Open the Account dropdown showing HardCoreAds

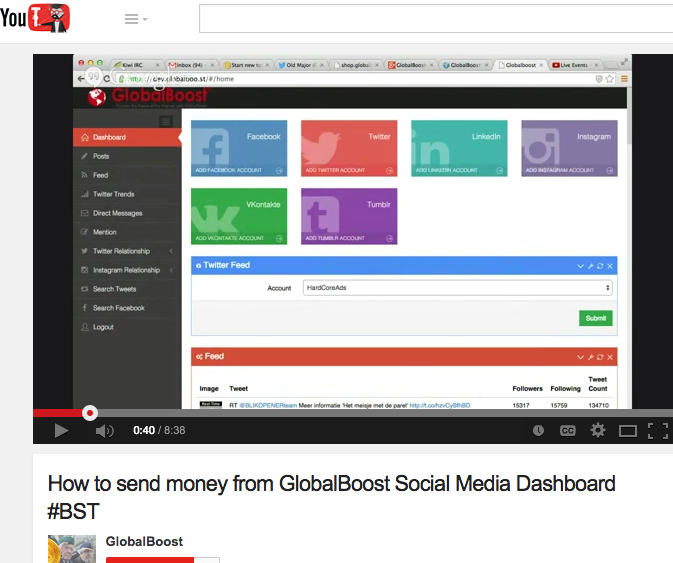point(458,288)
